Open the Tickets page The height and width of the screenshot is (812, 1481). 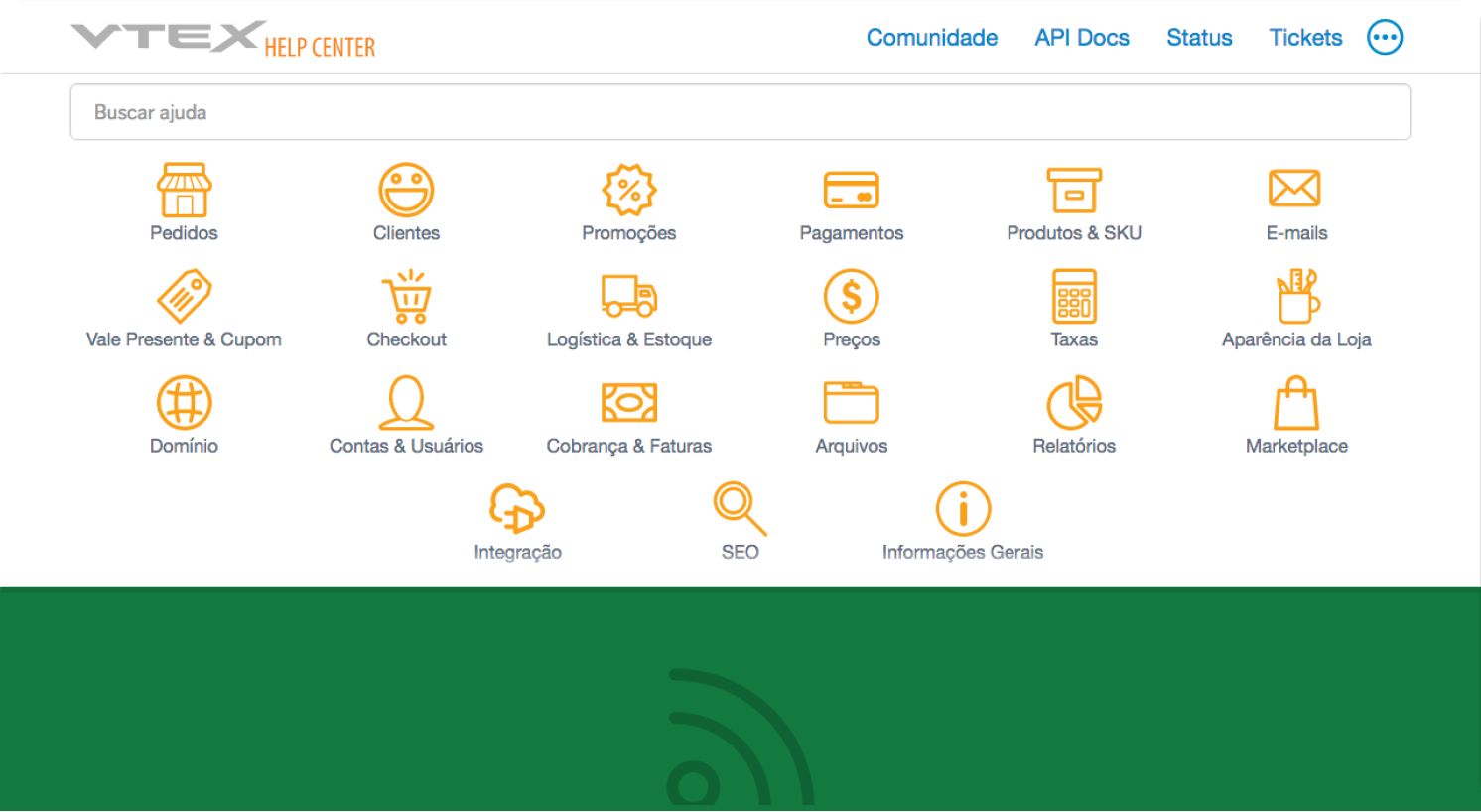(1304, 37)
